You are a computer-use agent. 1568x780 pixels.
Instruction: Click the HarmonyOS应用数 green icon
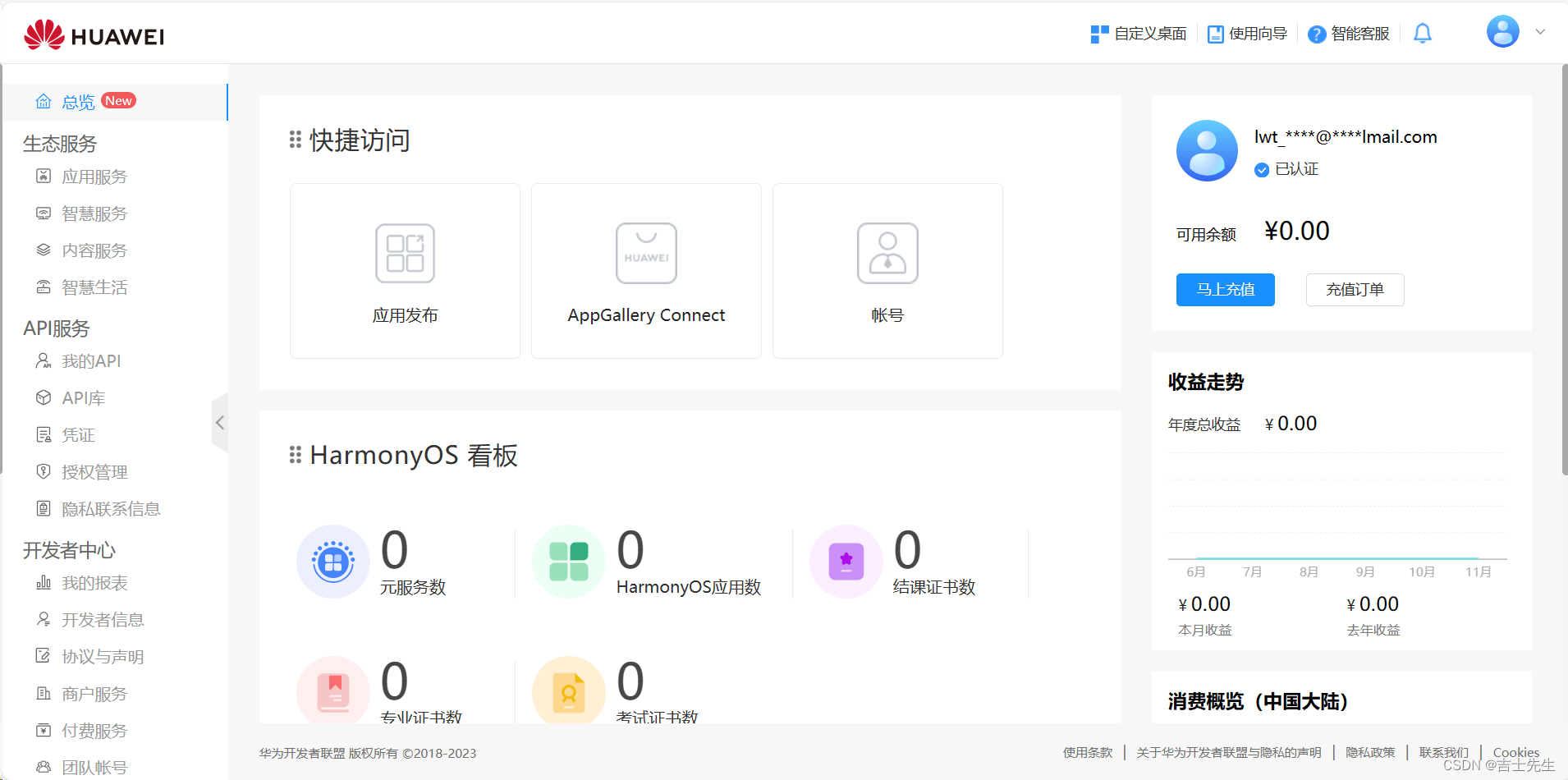[569, 562]
